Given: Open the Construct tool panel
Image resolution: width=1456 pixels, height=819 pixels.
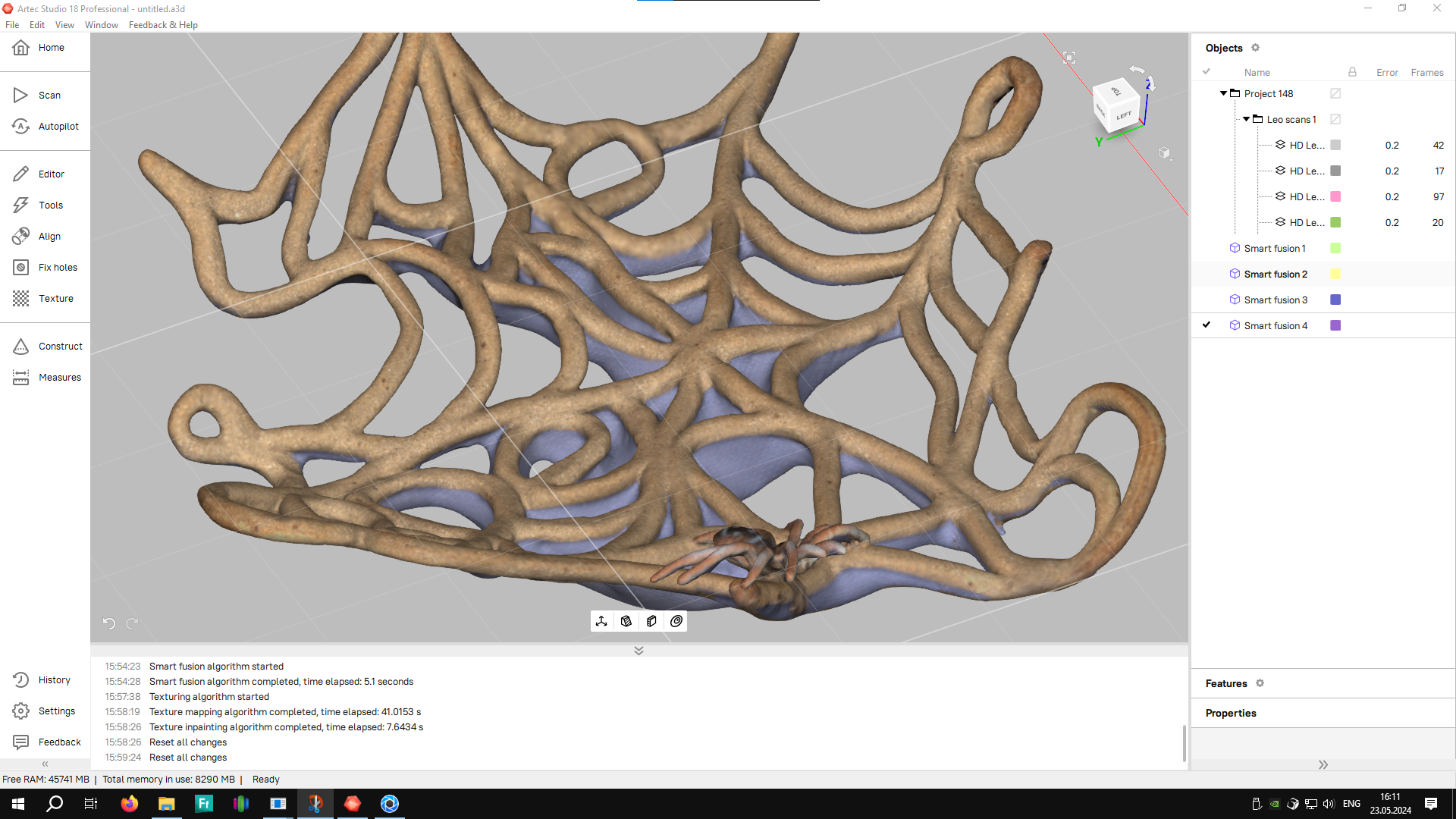Looking at the screenshot, I should pos(46,346).
